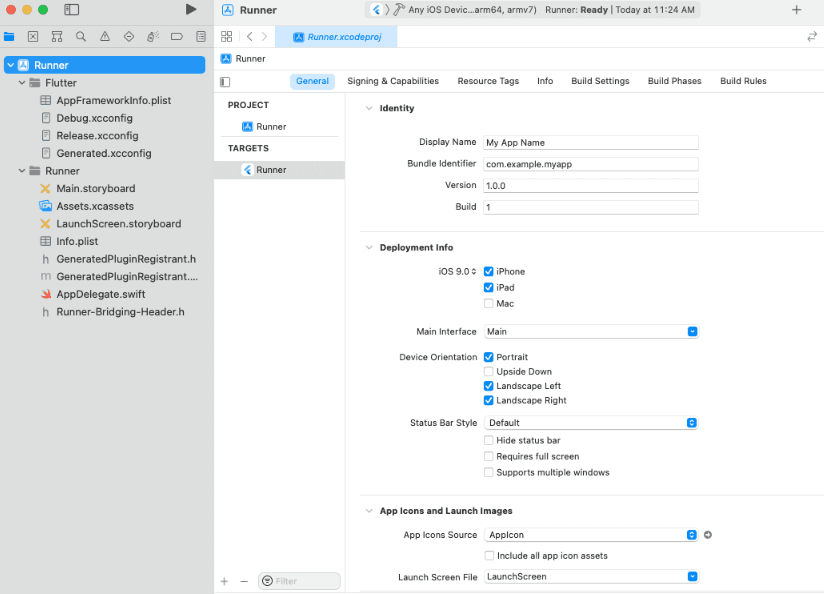Open the Project navigator folder icon
The image size is (824, 594).
9,36
